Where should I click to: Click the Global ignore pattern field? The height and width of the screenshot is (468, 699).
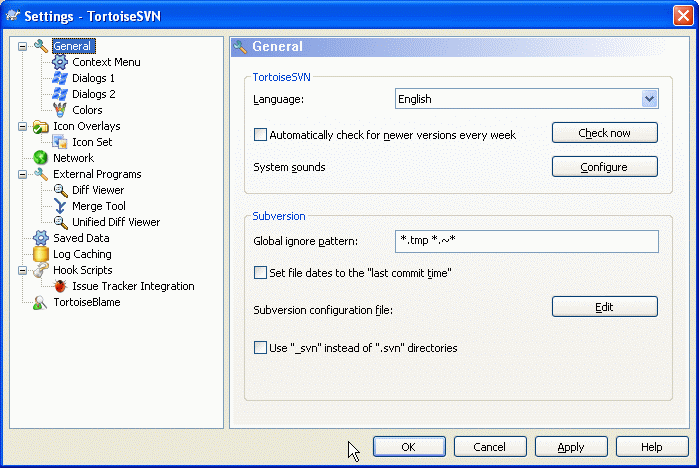click(x=525, y=241)
